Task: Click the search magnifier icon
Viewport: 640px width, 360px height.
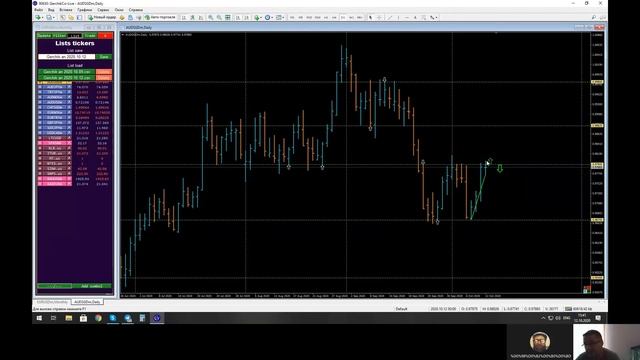Action: pos(593,18)
